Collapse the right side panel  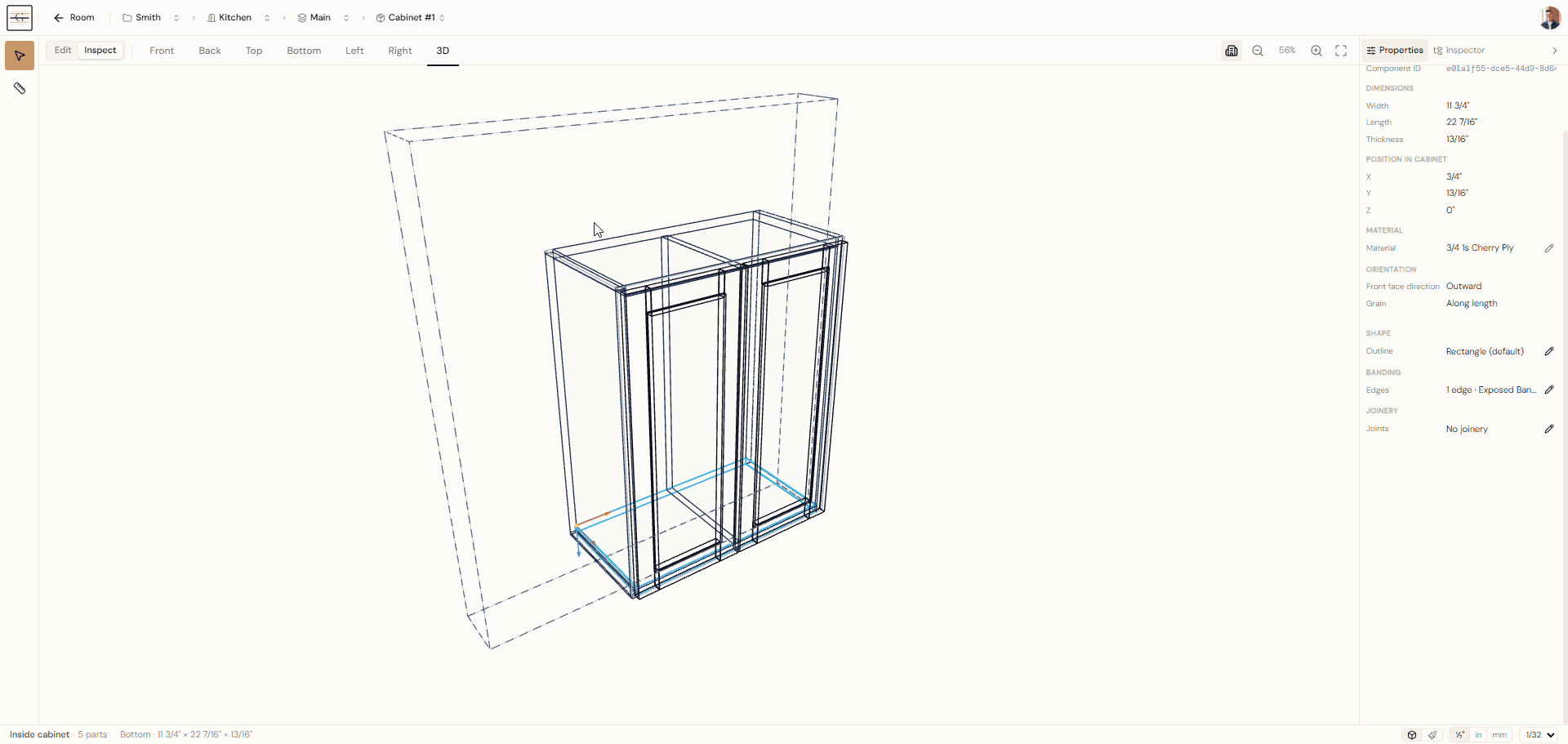coord(1554,51)
